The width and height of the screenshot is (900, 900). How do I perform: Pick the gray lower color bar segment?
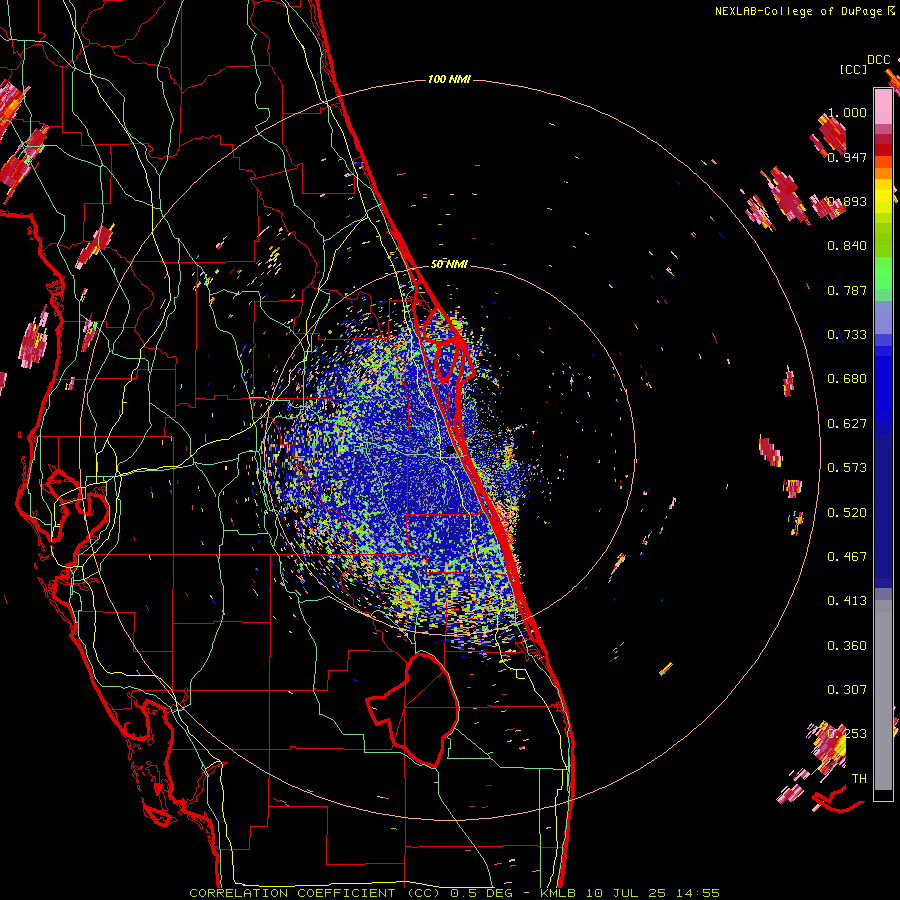click(x=883, y=695)
